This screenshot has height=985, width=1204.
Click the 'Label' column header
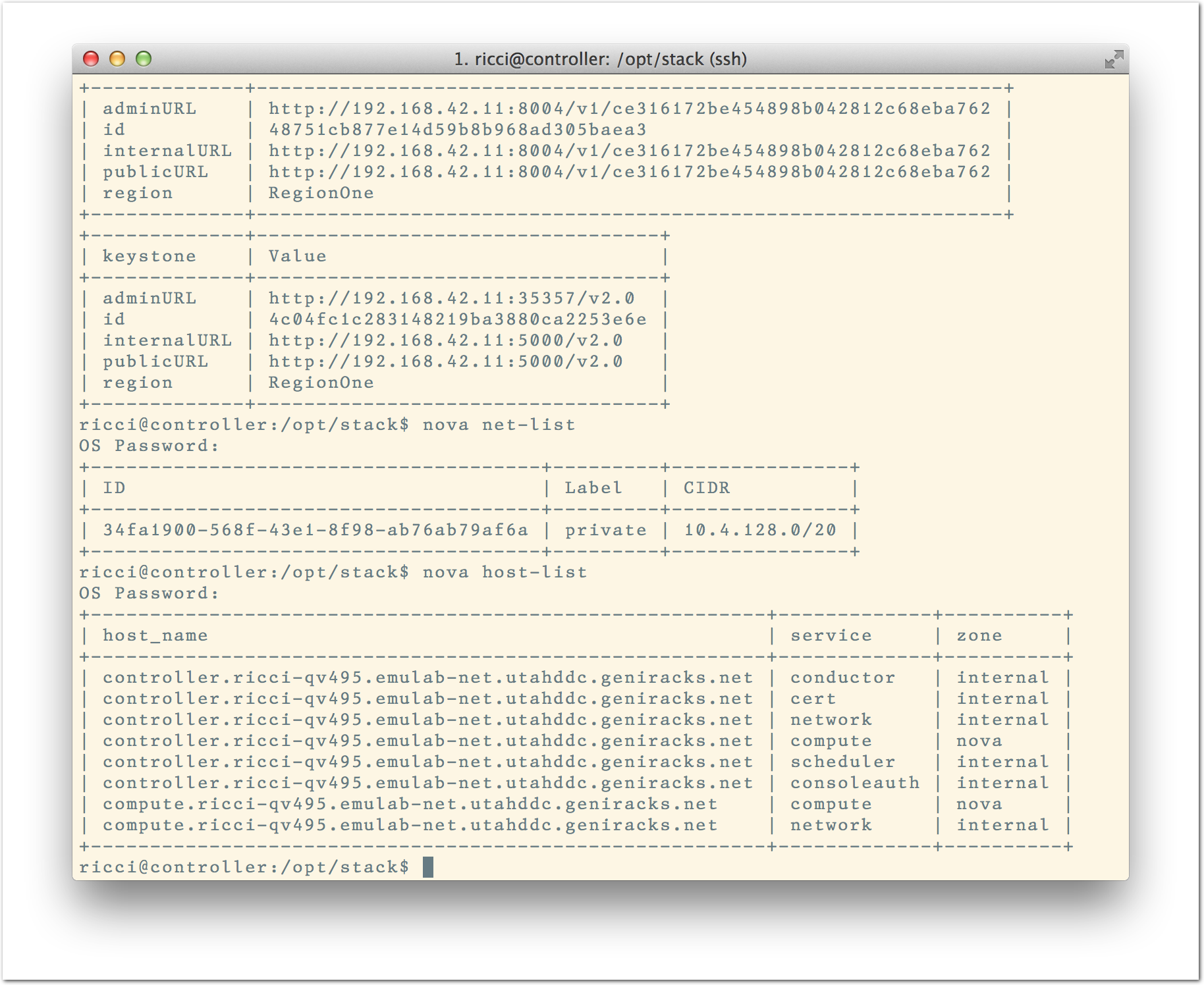(x=593, y=488)
